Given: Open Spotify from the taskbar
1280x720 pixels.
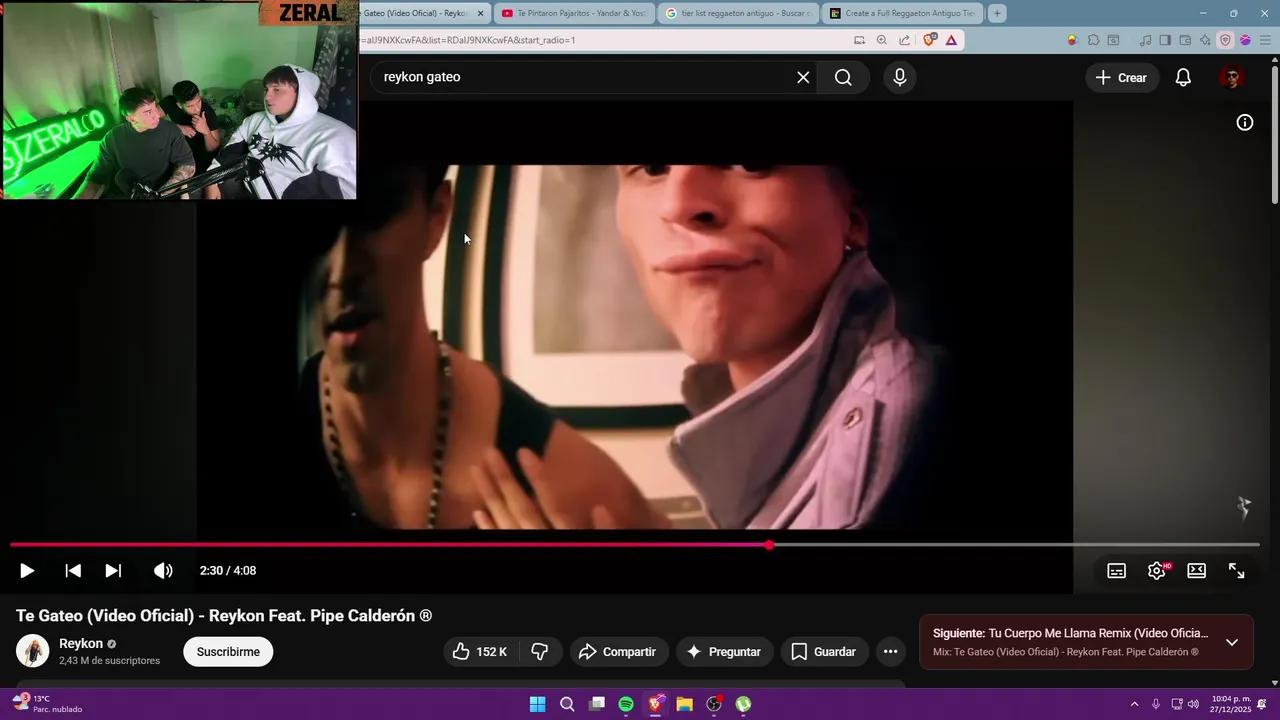Looking at the screenshot, I should (626, 704).
